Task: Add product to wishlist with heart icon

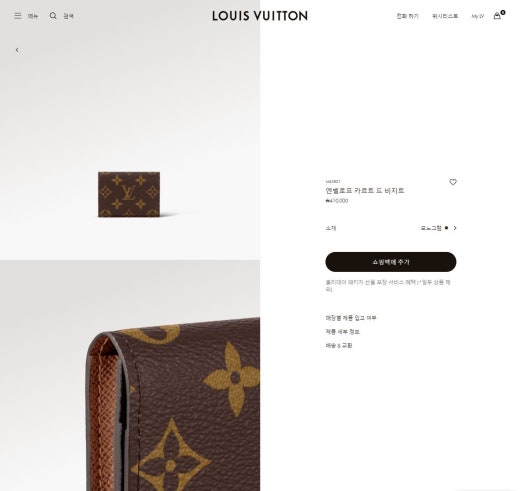Action: pyautogui.click(x=453, y=182)
